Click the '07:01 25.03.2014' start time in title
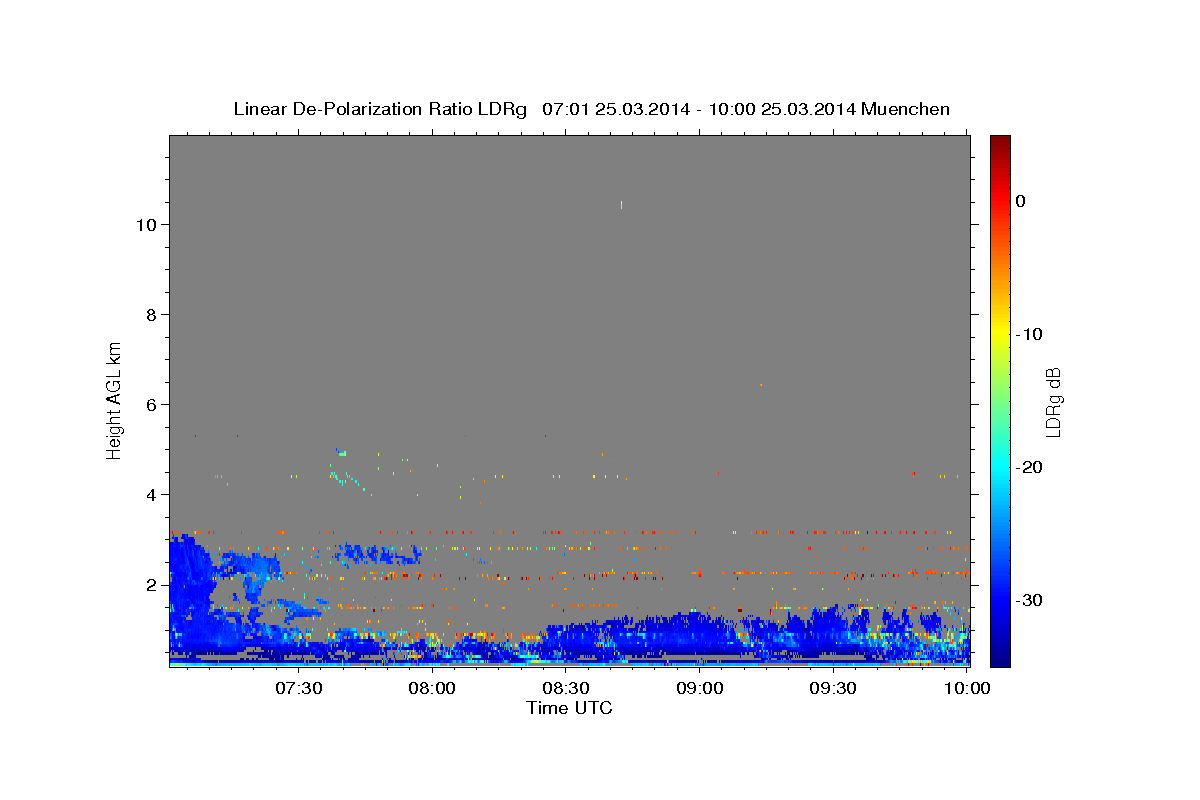 pos(615,109)
